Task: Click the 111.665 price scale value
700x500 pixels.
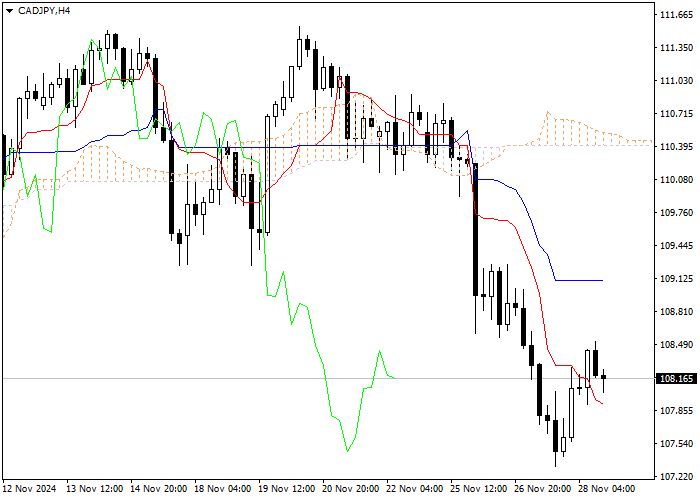Action: (x=676, y=15)
